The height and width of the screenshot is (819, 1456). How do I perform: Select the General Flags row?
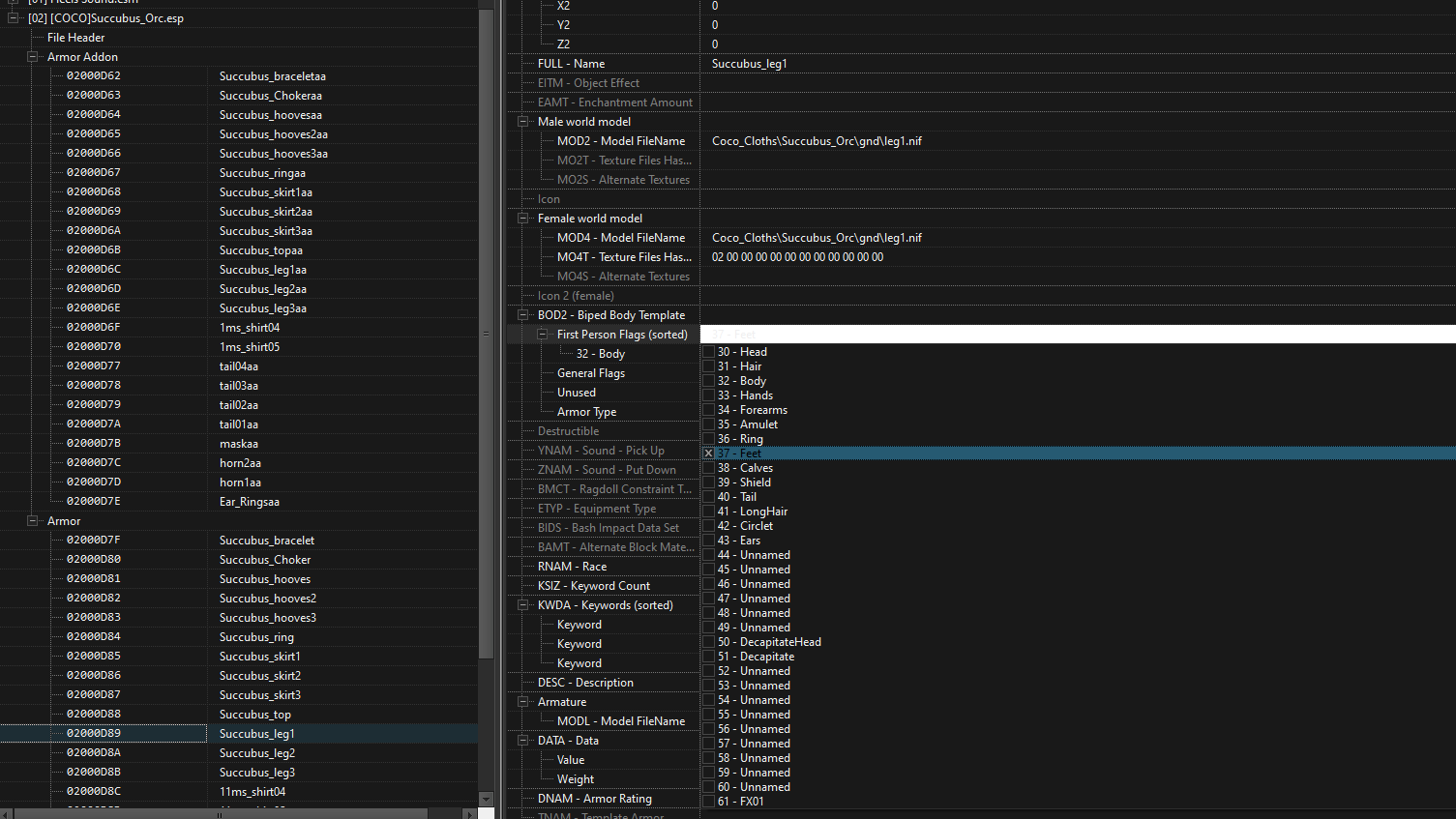tap(591, 373)
